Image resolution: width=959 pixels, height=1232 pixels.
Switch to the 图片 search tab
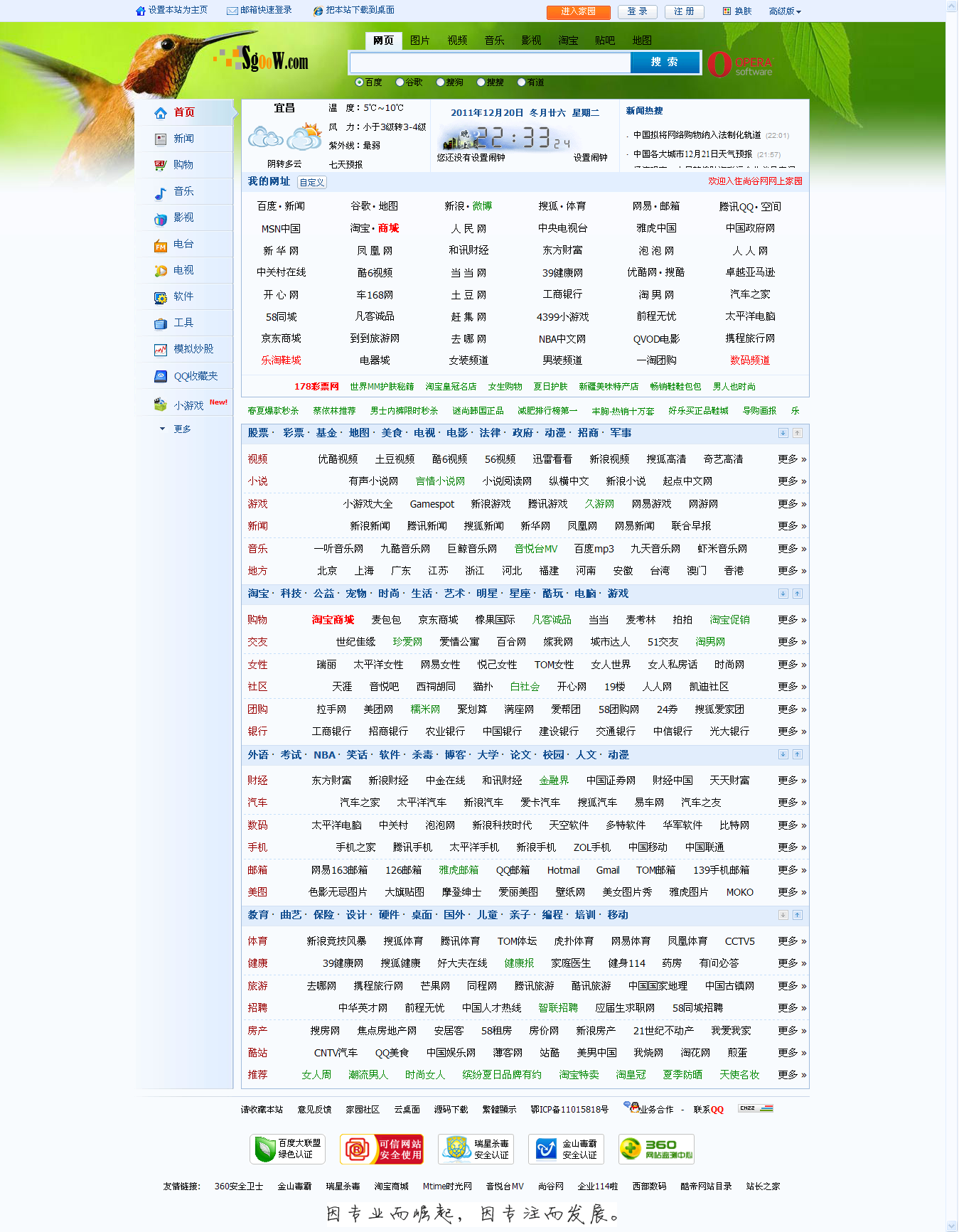(420, 41)
